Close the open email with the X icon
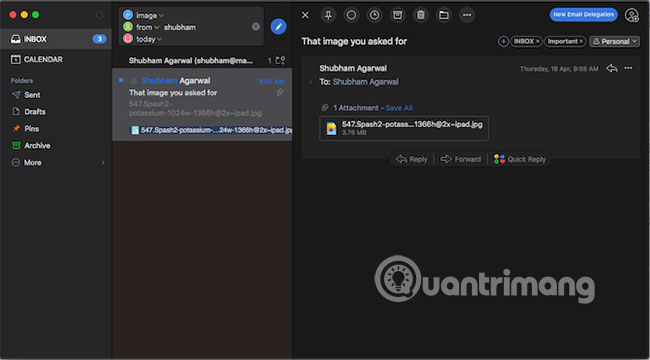The image size is (650, 360). (305, 15)
